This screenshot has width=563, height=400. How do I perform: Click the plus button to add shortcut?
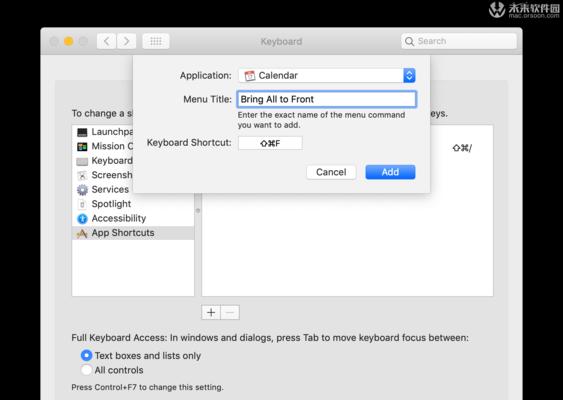pos(211,312)
